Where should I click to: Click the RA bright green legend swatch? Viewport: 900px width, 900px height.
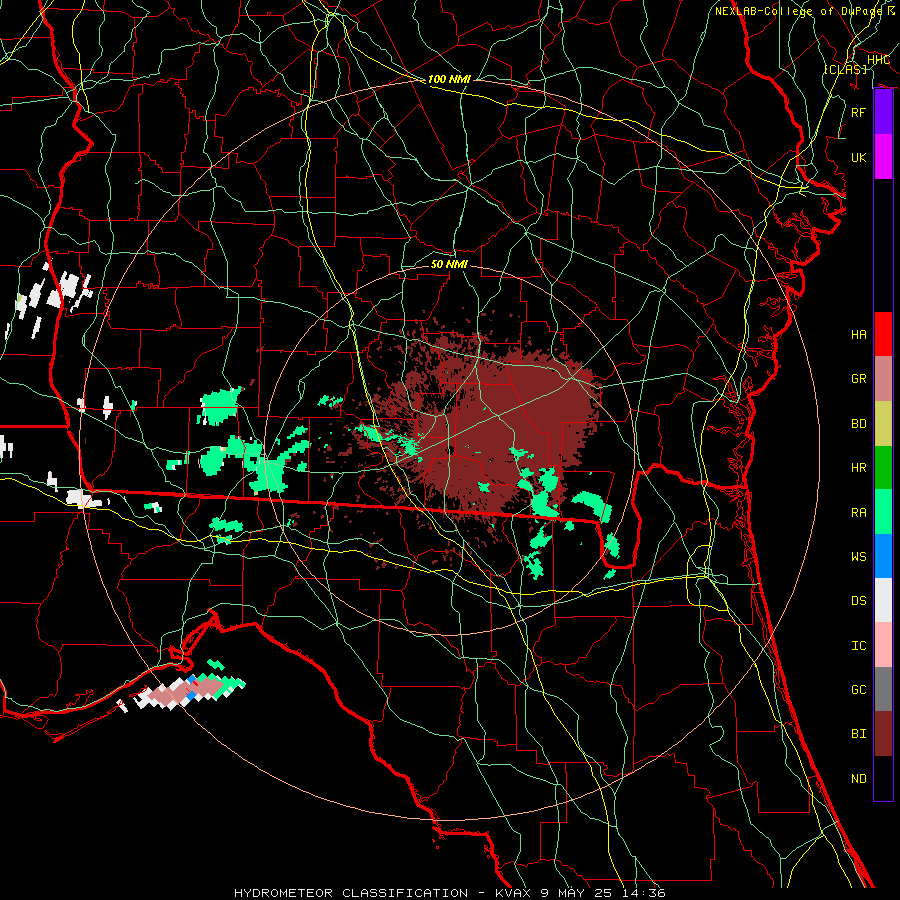(883, 512)
